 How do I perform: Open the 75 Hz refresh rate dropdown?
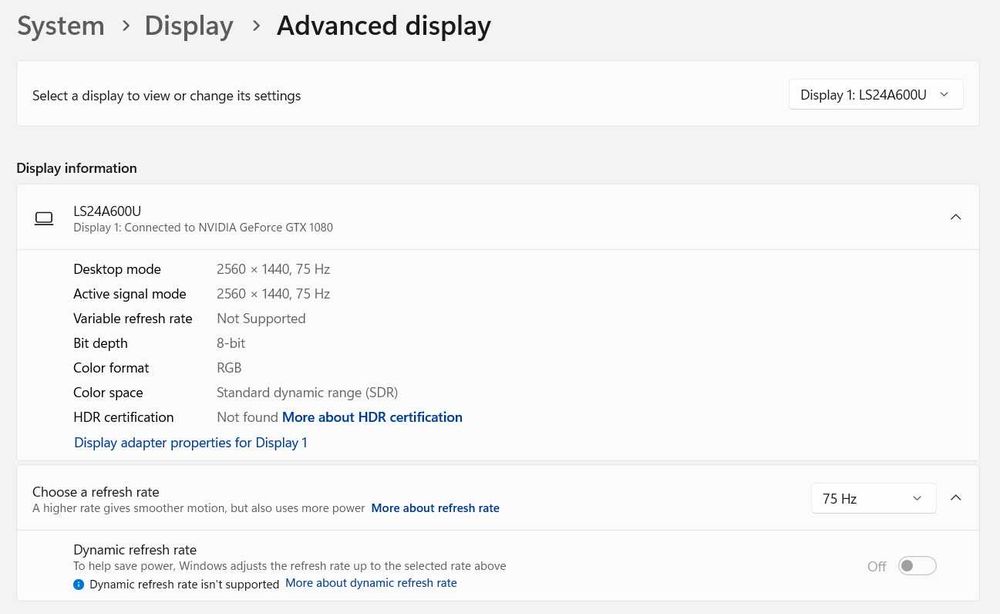click(873, 498)
